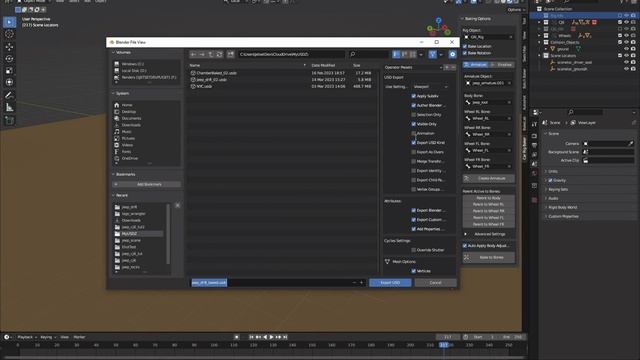Toggle the Override Shutter checkbox
The height and width of the screenshot is (360, 640).
(x=413, y=250)
